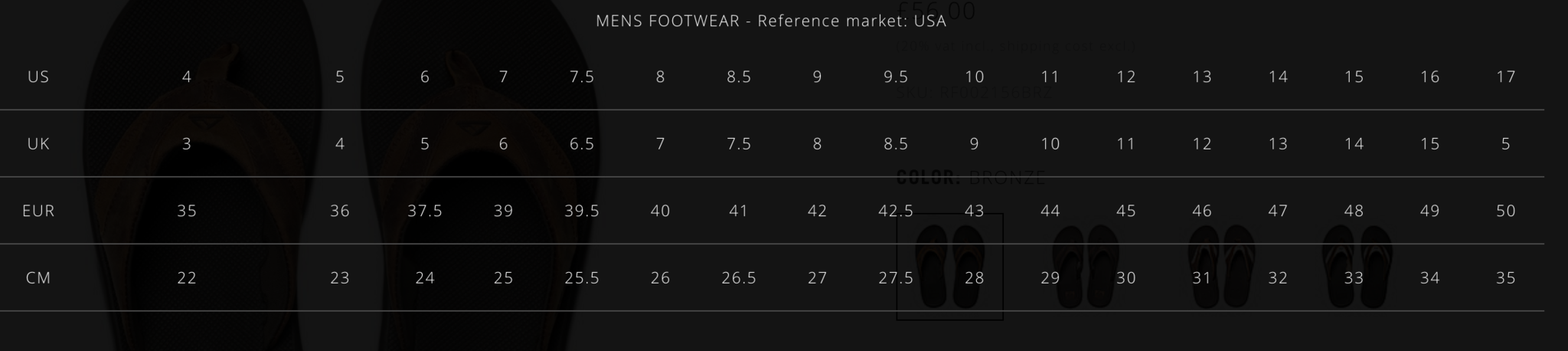Click EUR size 50 cell
The width and height of the screenshot is (1568, 351).
point(1505,211)
